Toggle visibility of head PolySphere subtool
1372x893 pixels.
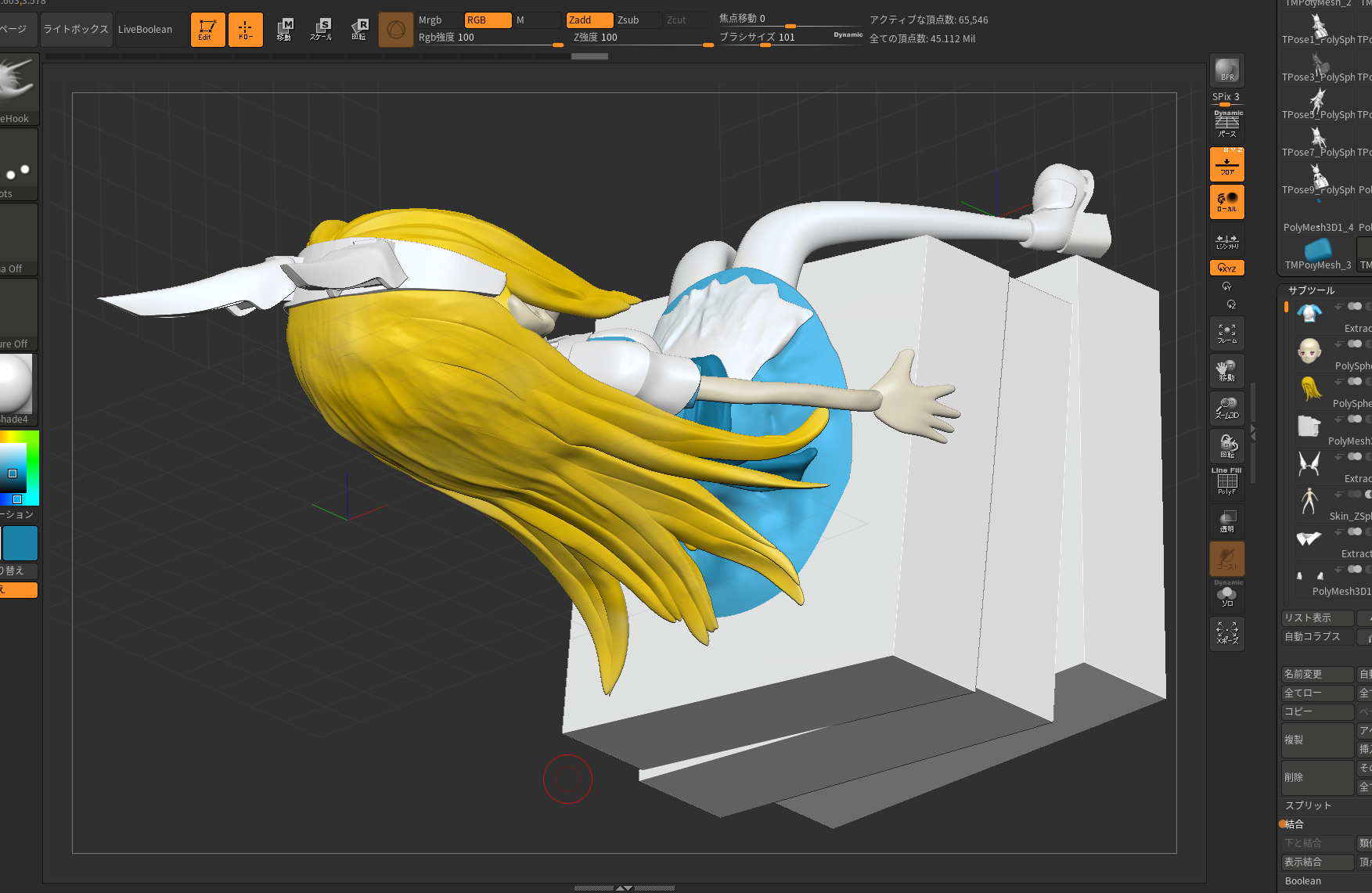(x=1355, y=344)
